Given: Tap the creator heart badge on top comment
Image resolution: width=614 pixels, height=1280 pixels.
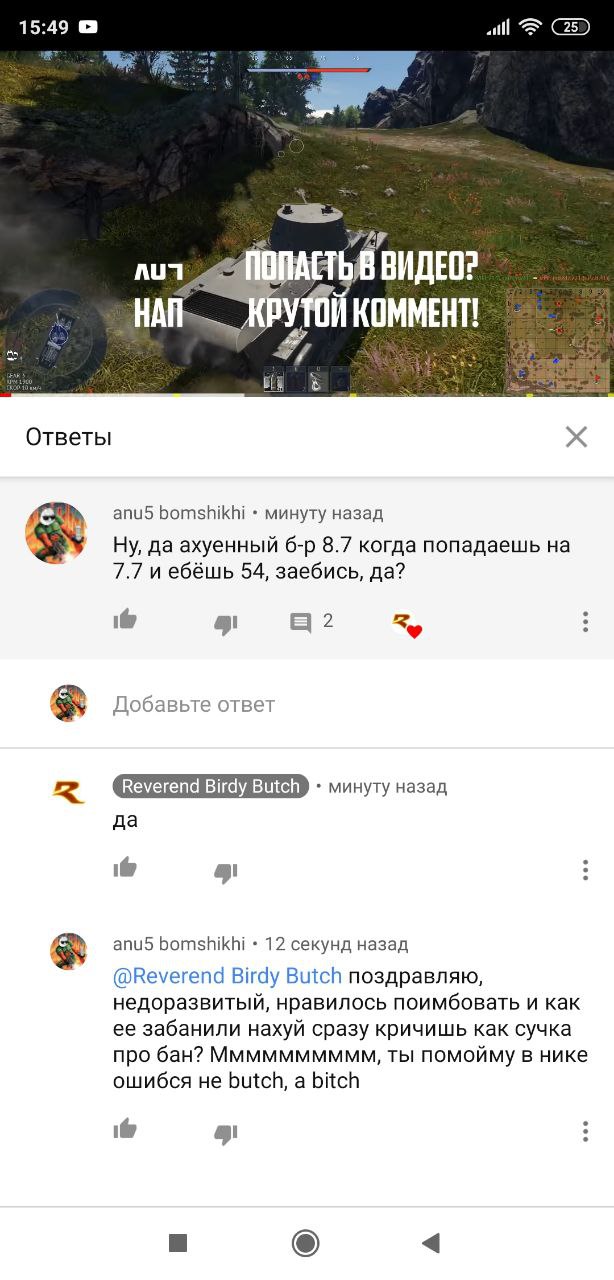Looking at the screenshot, I should point(406,625).
